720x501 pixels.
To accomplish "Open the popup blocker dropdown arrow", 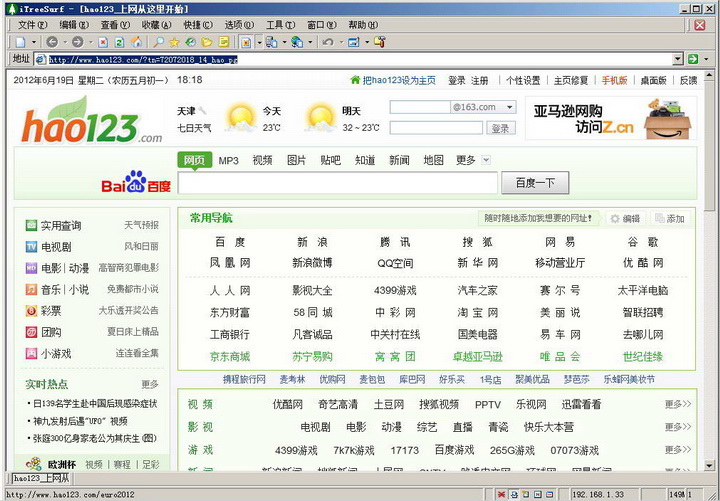I will [259, 42].
